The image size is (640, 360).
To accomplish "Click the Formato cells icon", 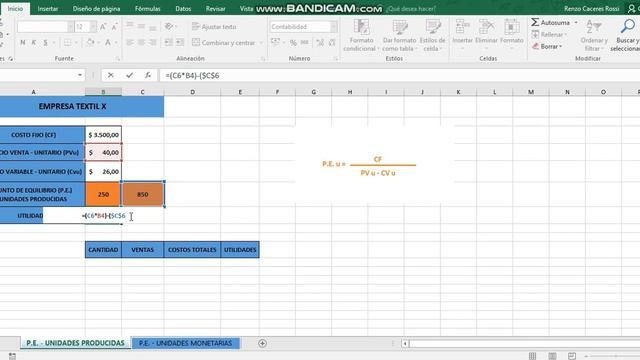I will (511, 27).
